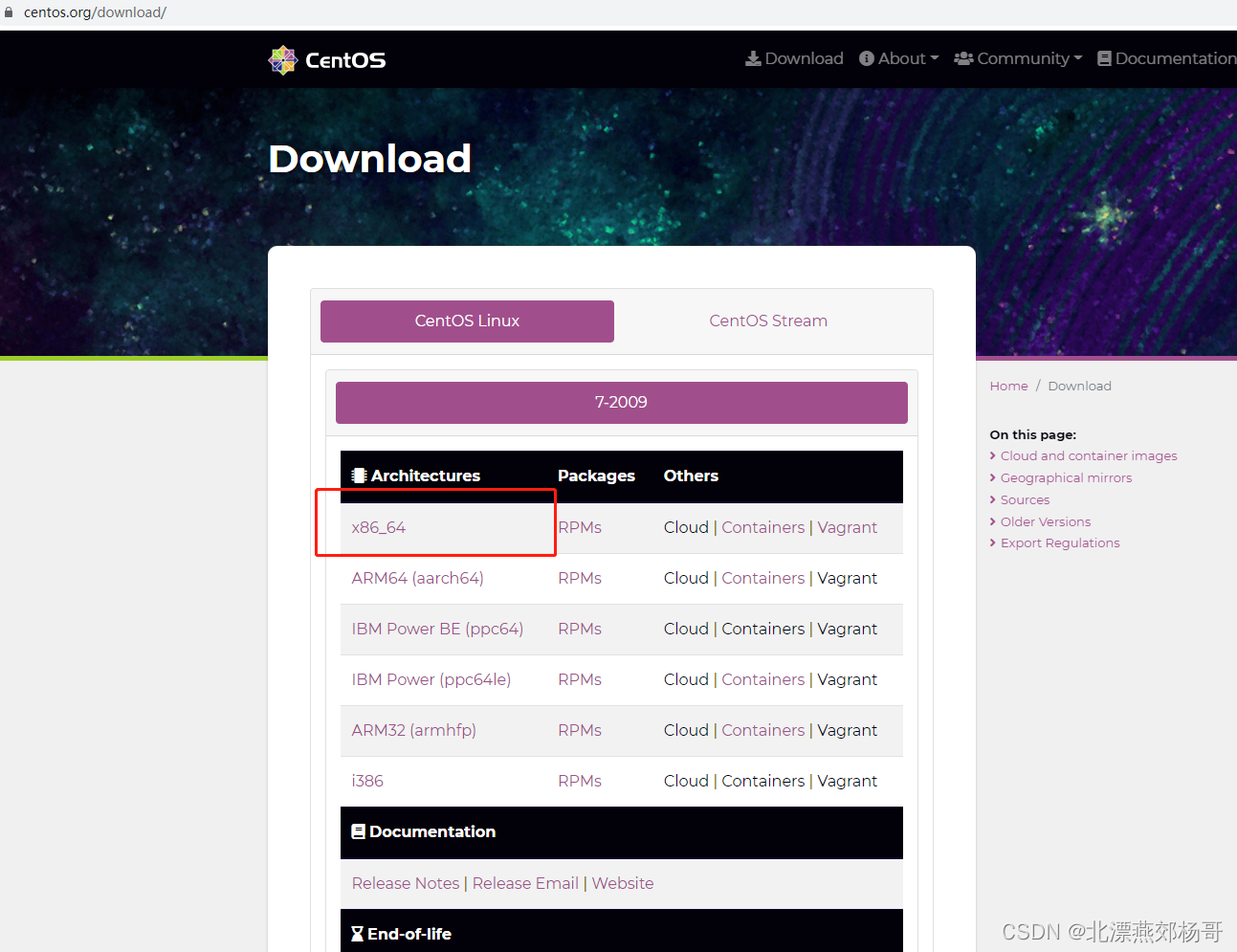This screenshot has width=1237, height=952.
Task: Go to Home breadcrumb link
Action: coord(1009,386)
